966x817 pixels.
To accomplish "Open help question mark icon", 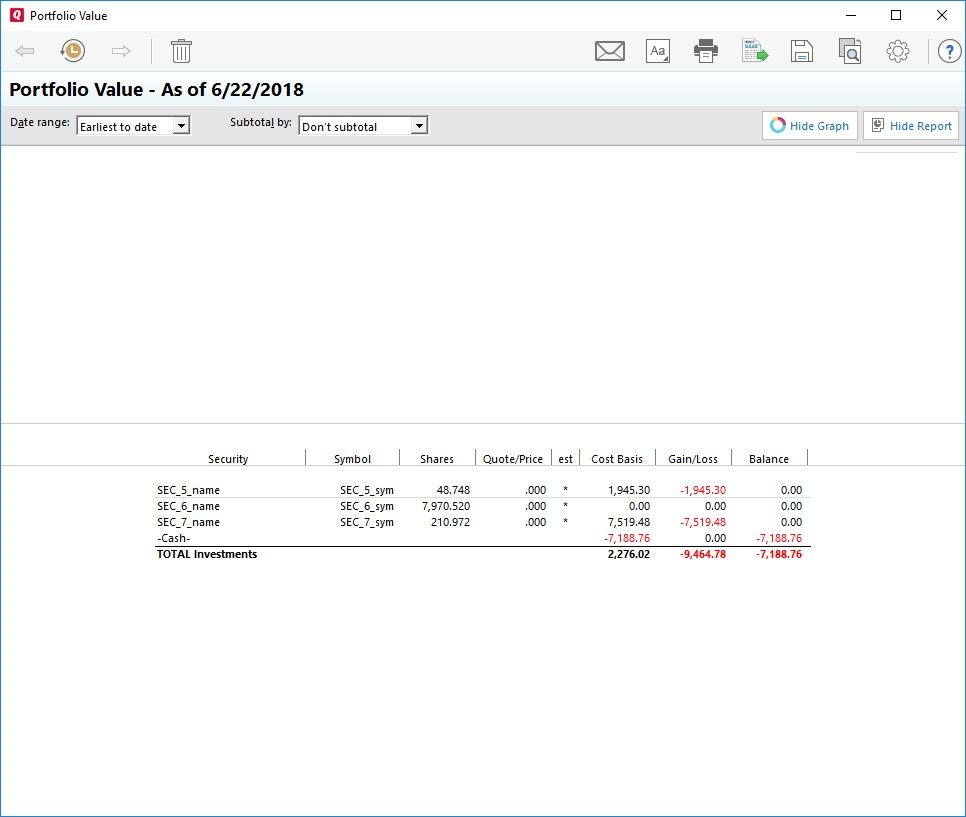I will [x=947, y=51].
